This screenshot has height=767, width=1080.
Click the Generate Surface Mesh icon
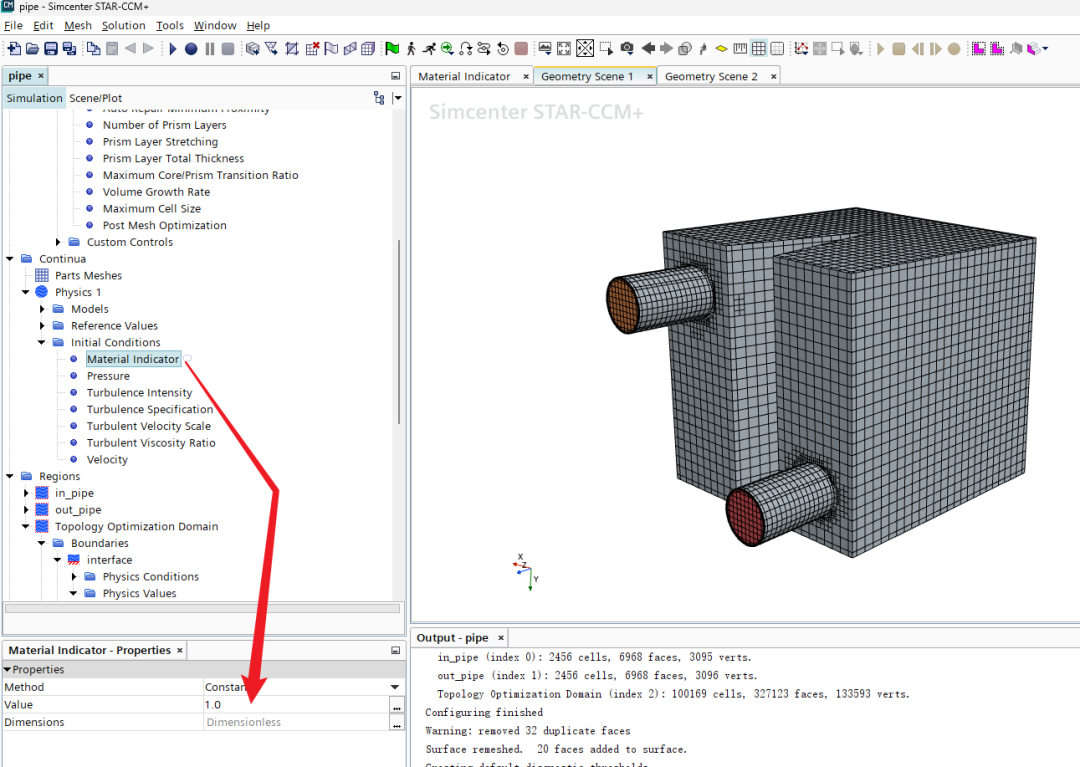coord(350,49)
